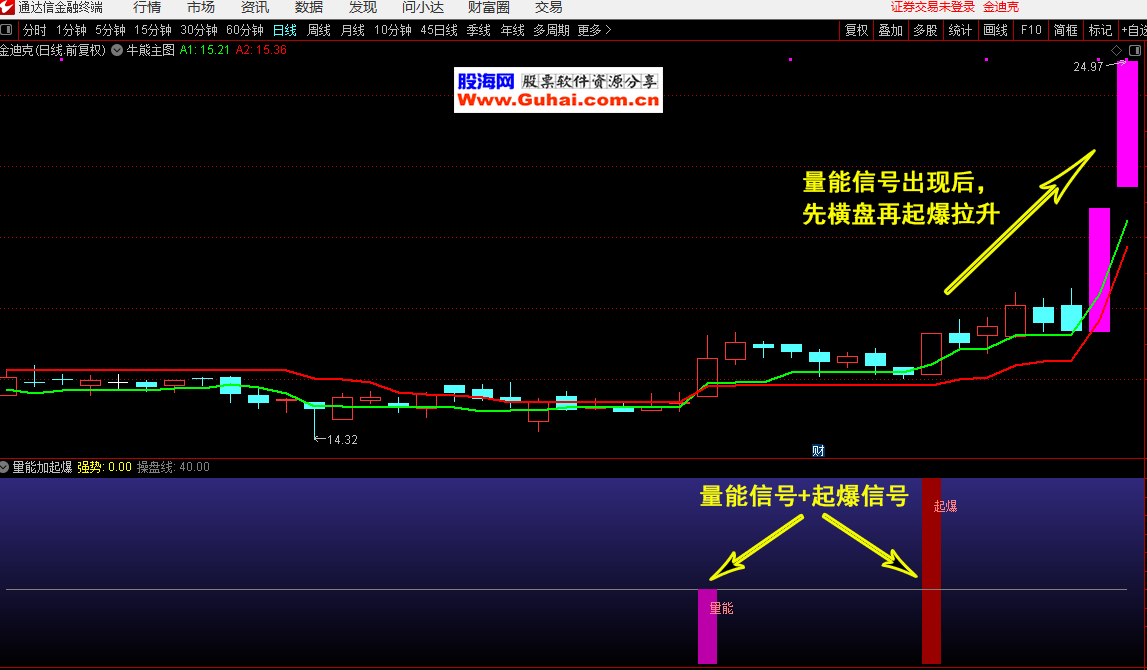Select the 60分钟 period tab
The width and height of the screenshot is (1147, 670).
pyautogui.click(x=245, y=30)
